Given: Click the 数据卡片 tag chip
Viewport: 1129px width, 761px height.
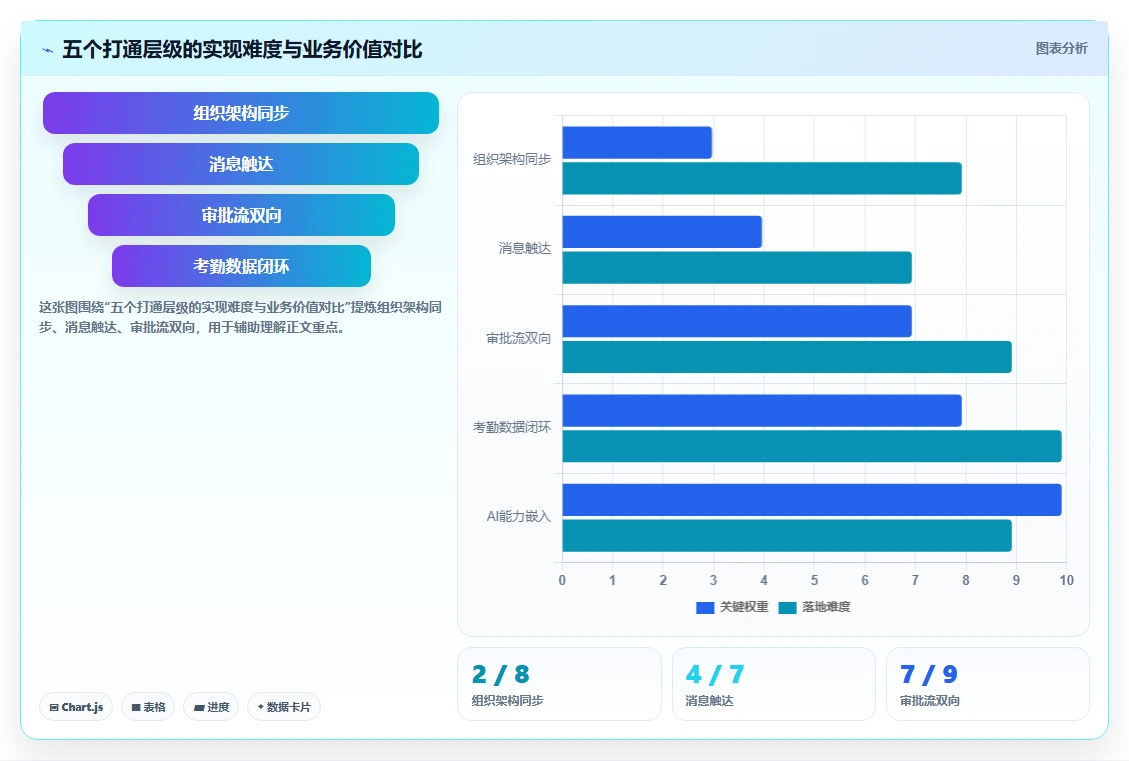Looking at the screenshot, I should pos(284,707).
